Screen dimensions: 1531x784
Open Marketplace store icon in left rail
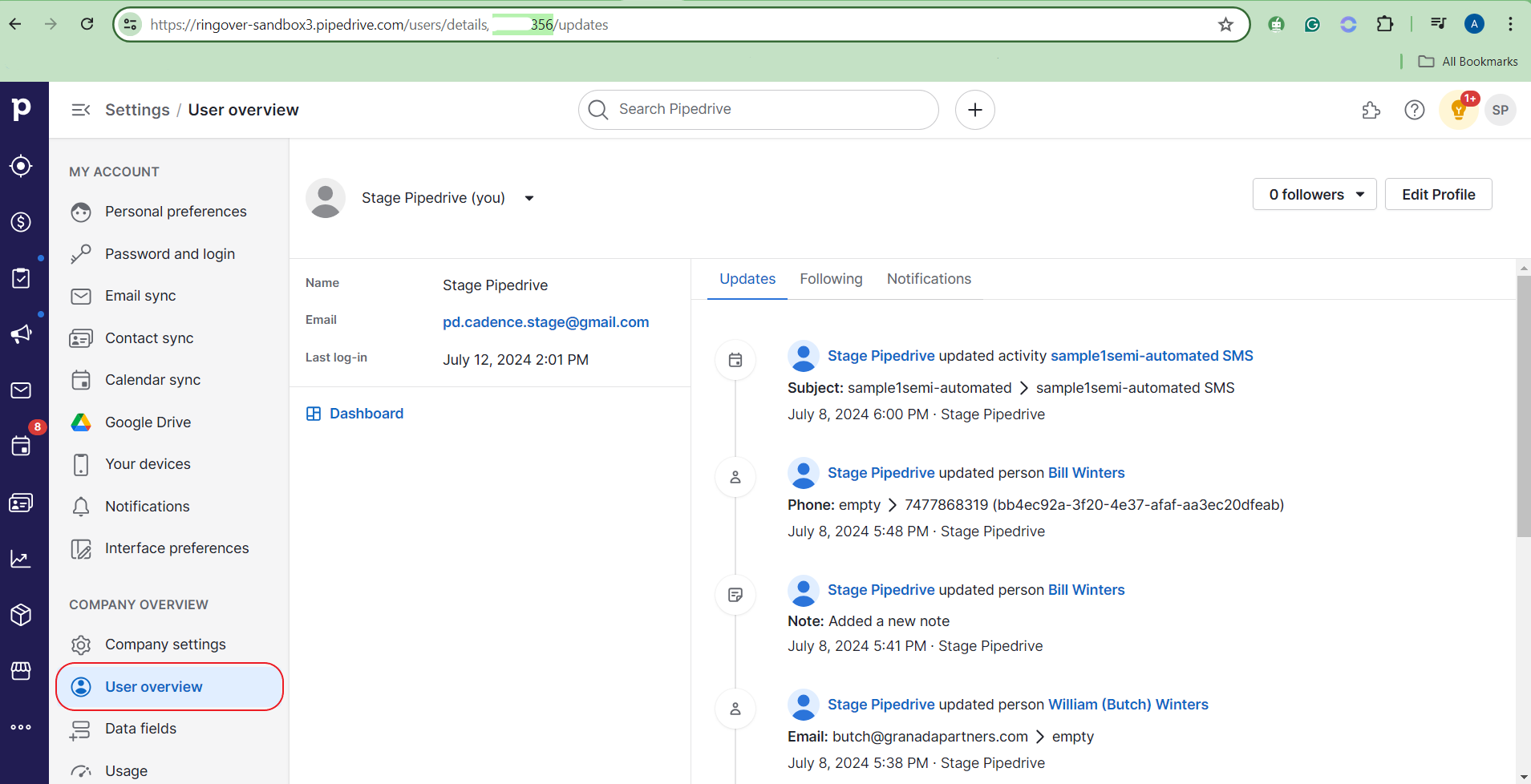click(x=21, y=671)
